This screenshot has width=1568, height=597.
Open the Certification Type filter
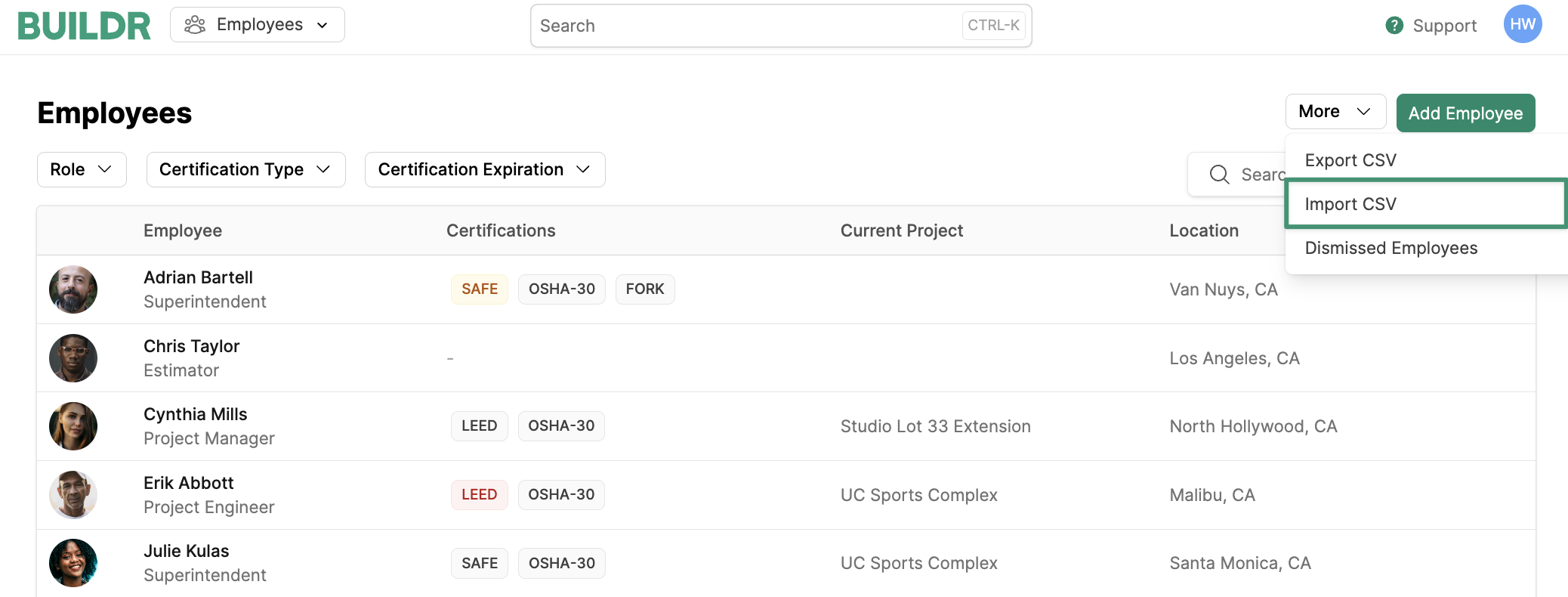245,169
